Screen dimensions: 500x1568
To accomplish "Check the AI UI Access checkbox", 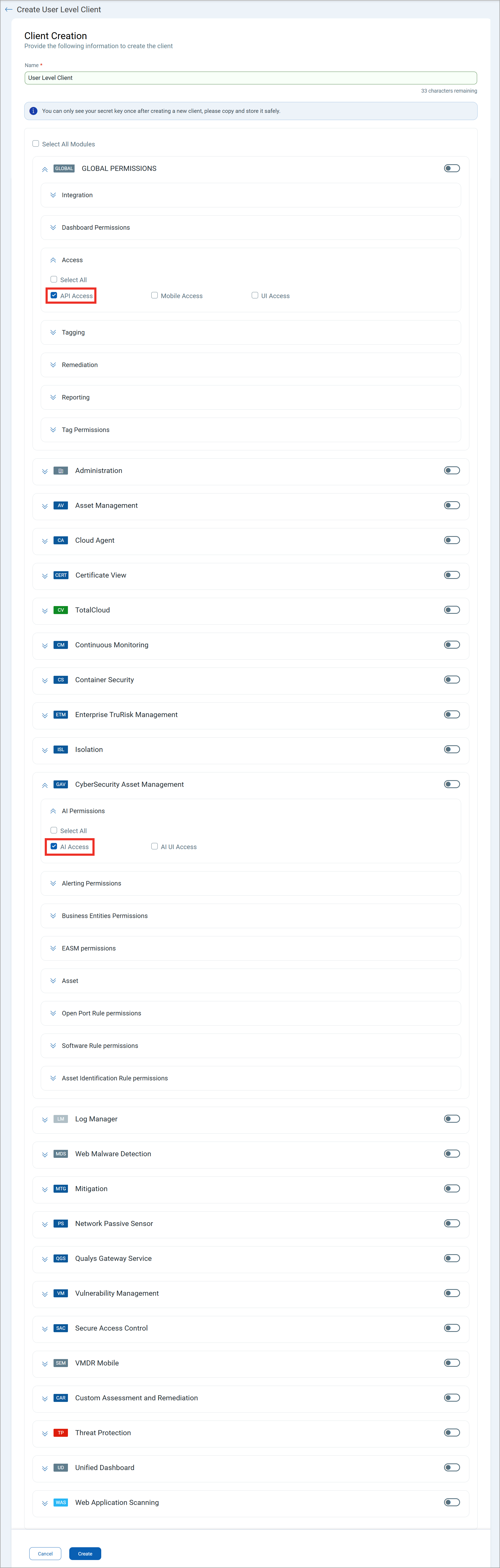I will (x=155, y=846).
